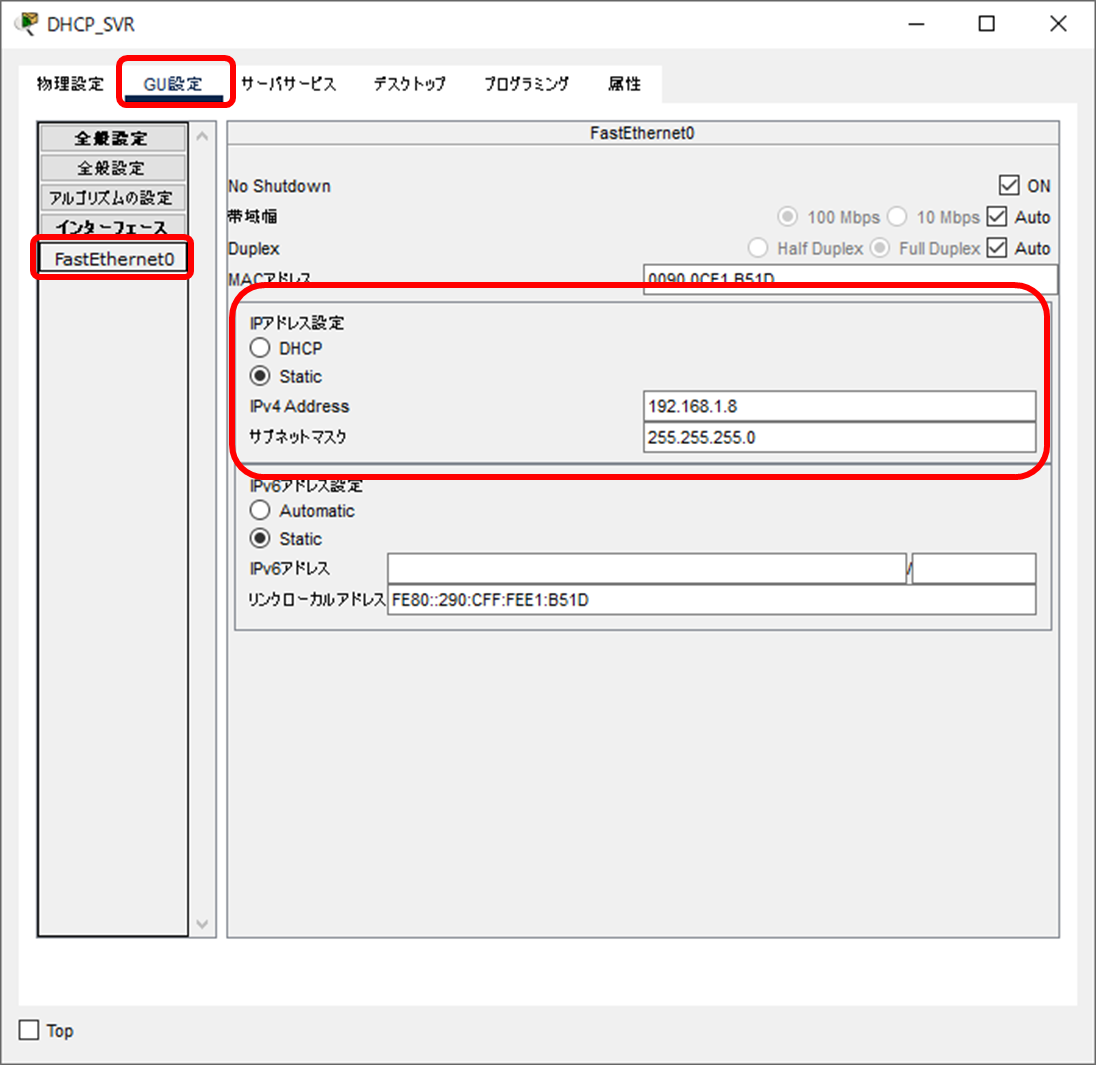Select the Full Duplex radio button
1096x1065 pixels.
click(x=880, y=248)
